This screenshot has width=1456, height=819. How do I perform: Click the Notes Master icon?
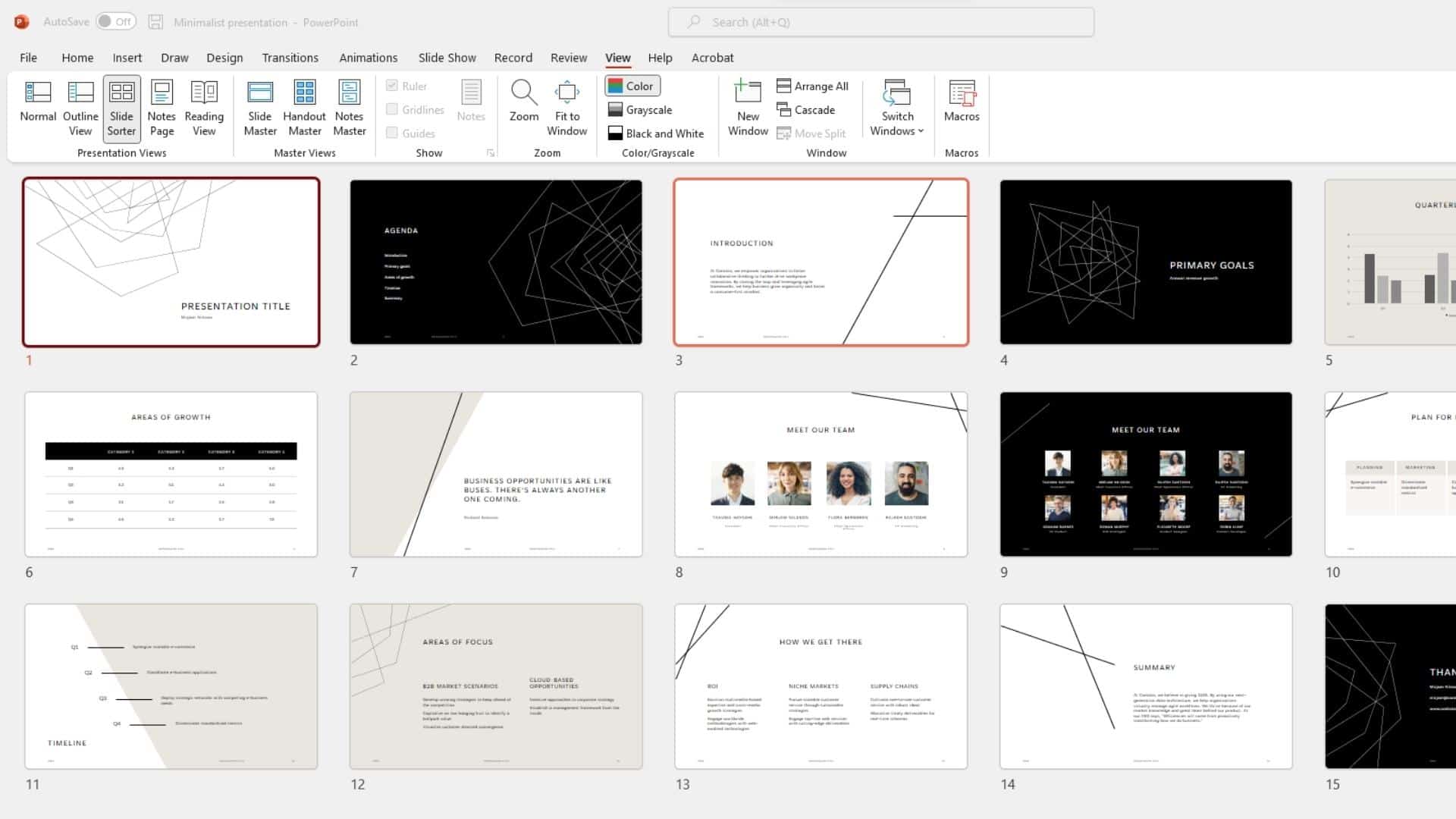(x=350, y=107)
